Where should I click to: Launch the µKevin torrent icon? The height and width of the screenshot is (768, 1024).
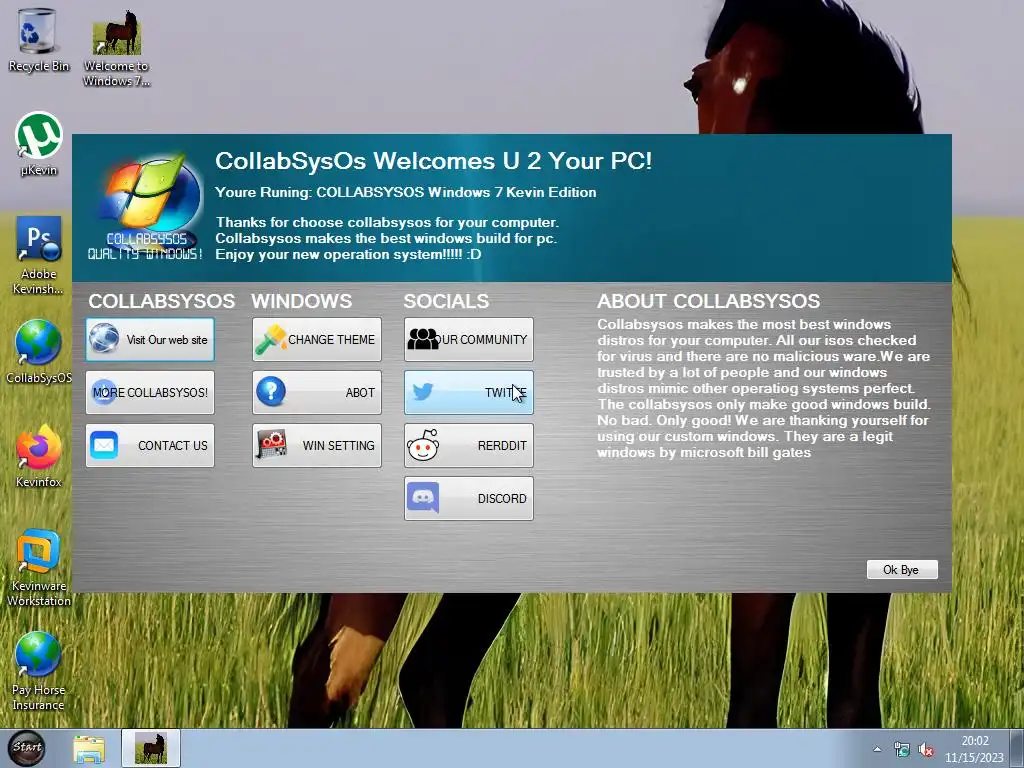(x=39, y=144)
